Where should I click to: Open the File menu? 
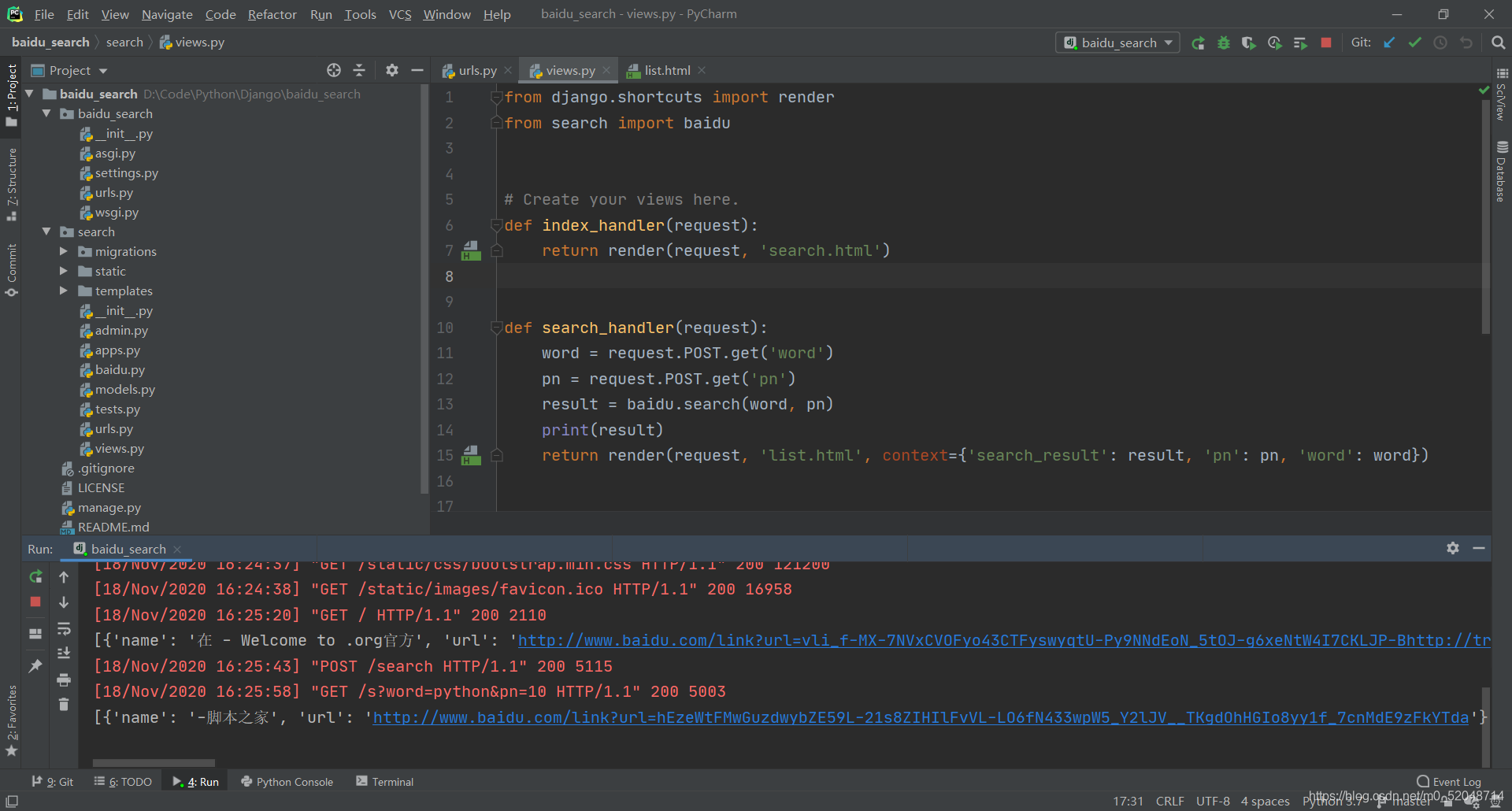(x=44, y=14)
